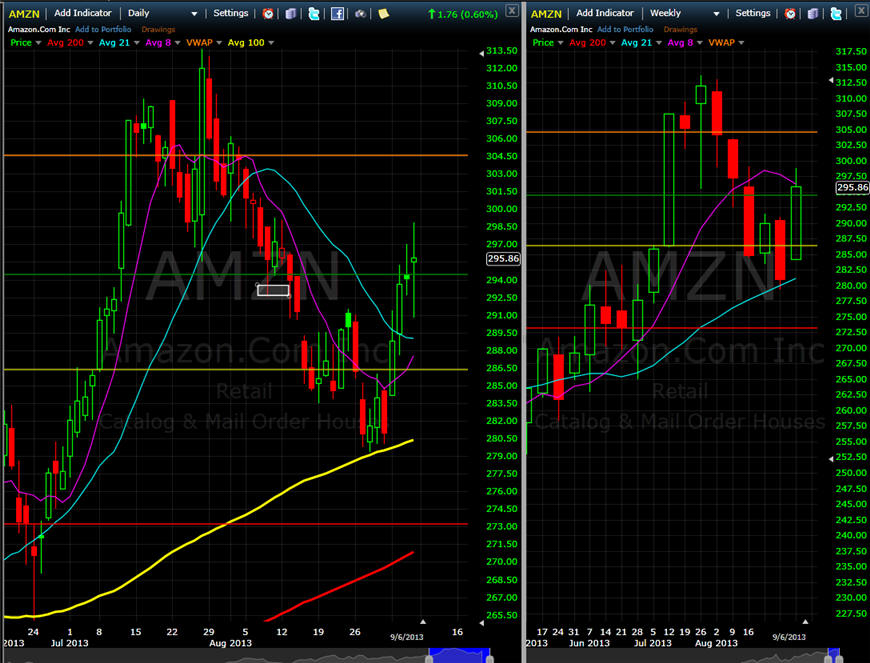This screenshot has width=870, height=663.
Task: Click the VWAP label in Weekly chart
Action: pos(722,43)
